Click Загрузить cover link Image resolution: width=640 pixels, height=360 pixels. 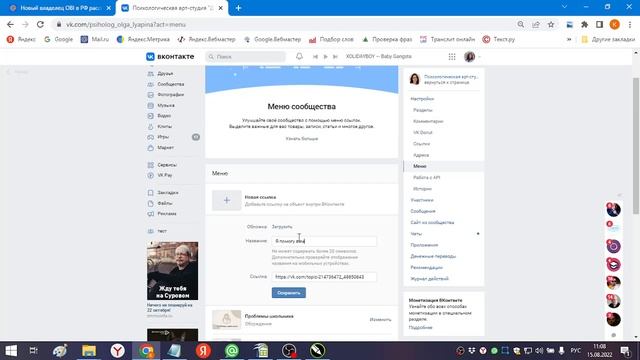tap(282, 227)
